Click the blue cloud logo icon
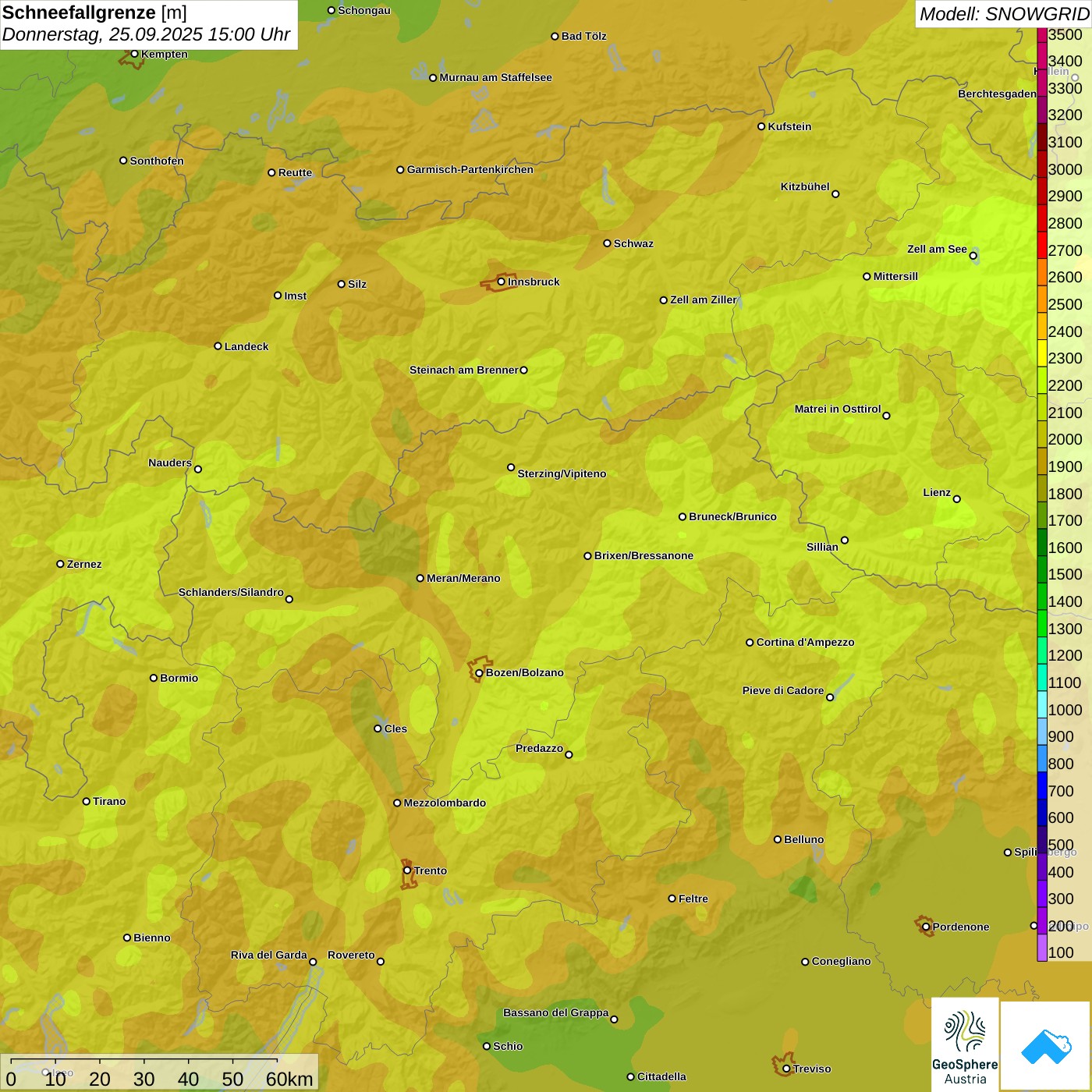This screenshot has height=1092, width=1092. click(1046, 1046)
